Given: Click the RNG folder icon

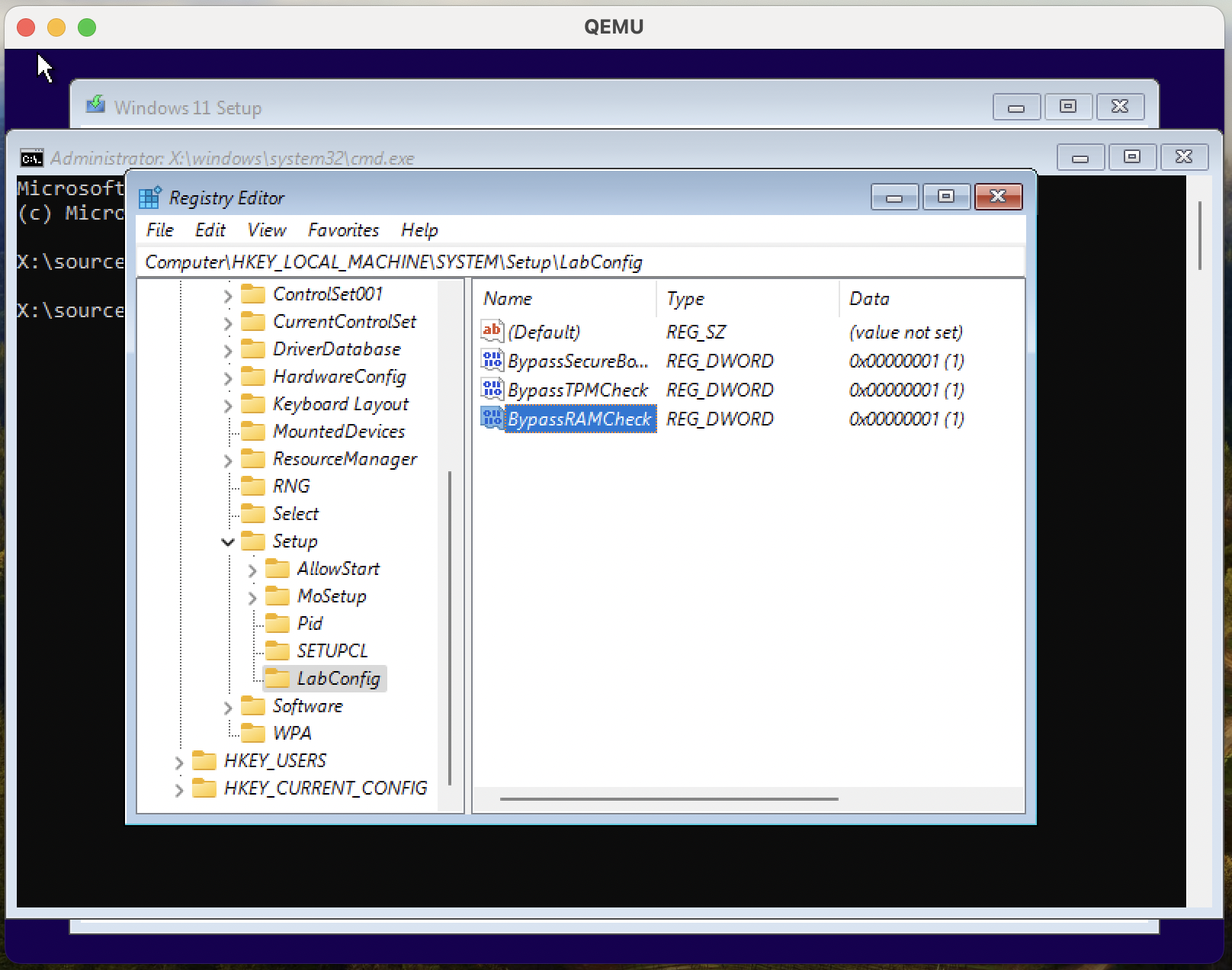Looking at the screenshot, I should pyautogui.click(x=253, y=486).
